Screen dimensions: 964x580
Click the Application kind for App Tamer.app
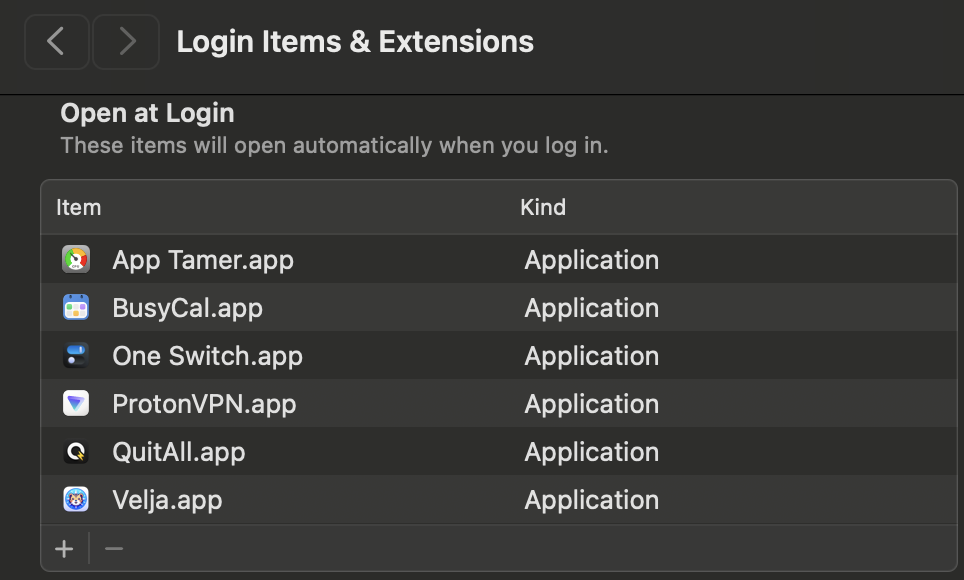(x=591, y=260)
